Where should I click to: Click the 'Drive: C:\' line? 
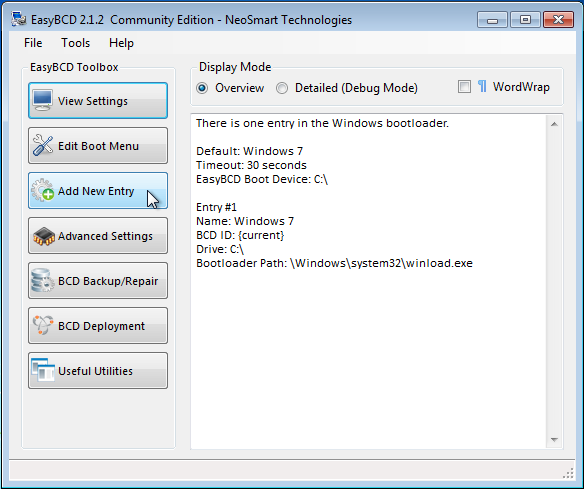coord(220,249)
